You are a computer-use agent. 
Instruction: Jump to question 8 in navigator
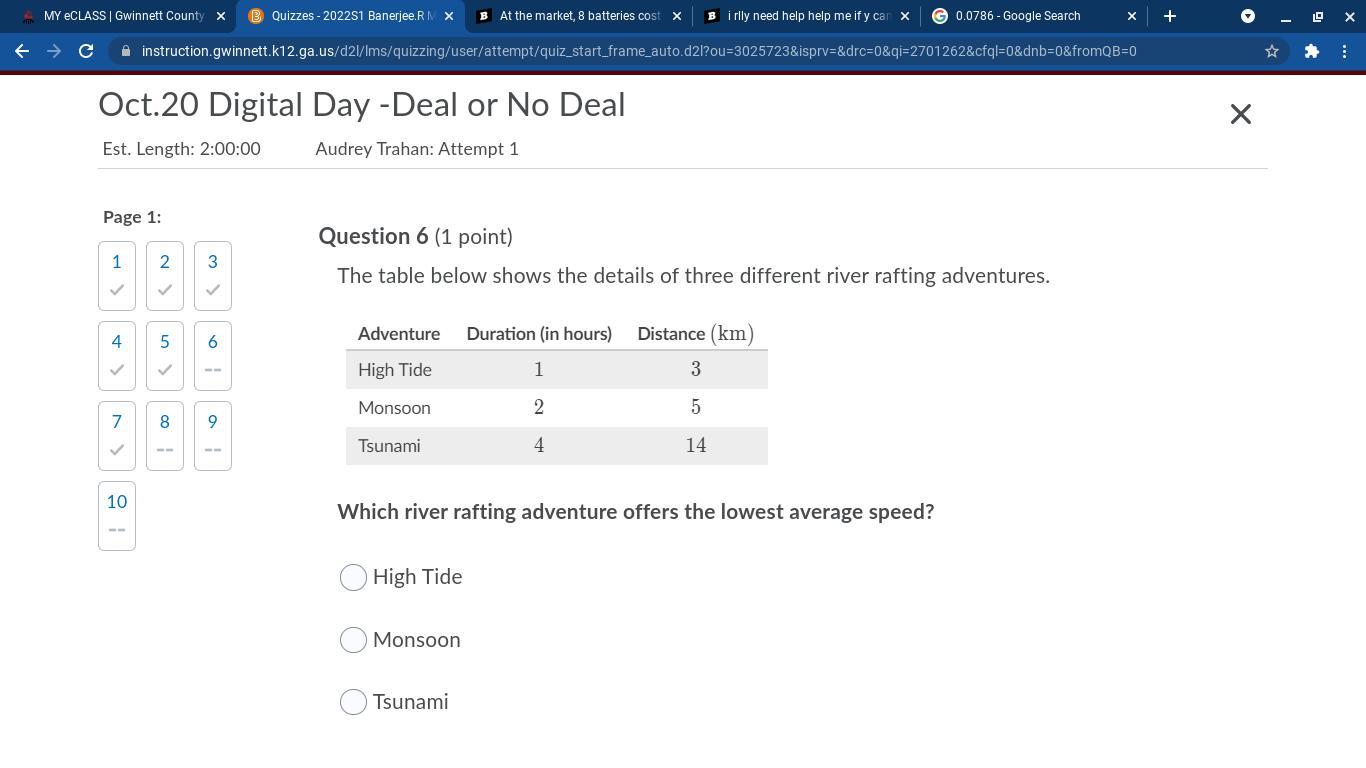point(165,435)
